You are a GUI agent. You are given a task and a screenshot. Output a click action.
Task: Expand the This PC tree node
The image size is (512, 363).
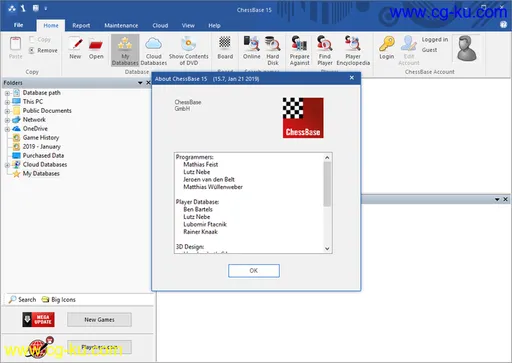[7, 102]
